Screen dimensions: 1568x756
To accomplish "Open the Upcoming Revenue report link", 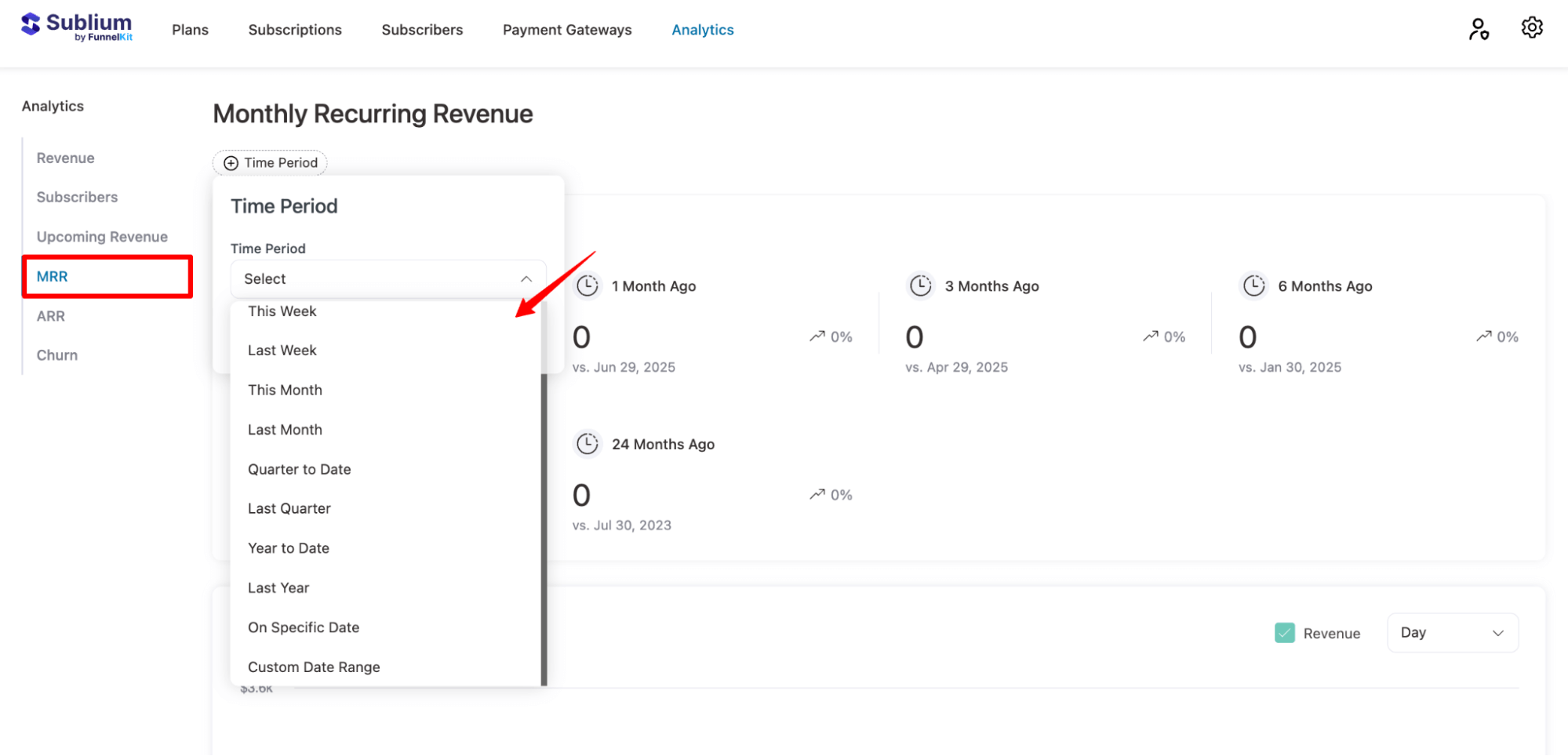I will (x=102, y=237).
